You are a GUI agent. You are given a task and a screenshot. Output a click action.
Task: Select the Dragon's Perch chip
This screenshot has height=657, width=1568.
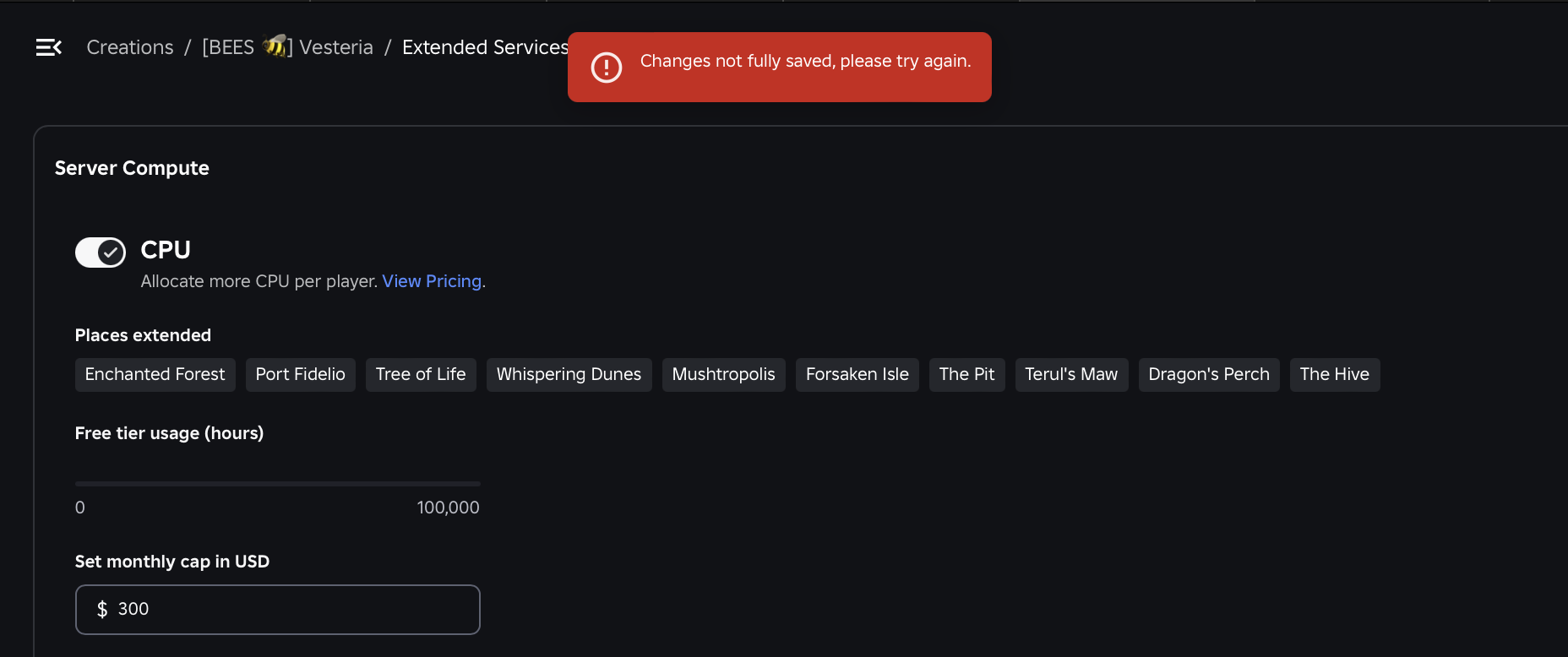(1209, 374)
